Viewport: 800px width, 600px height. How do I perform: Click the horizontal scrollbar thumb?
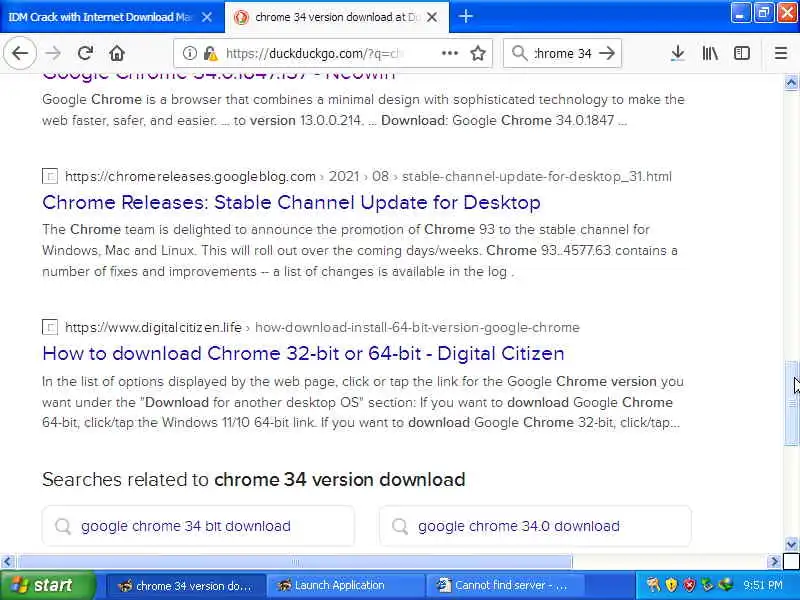(294, 562)
